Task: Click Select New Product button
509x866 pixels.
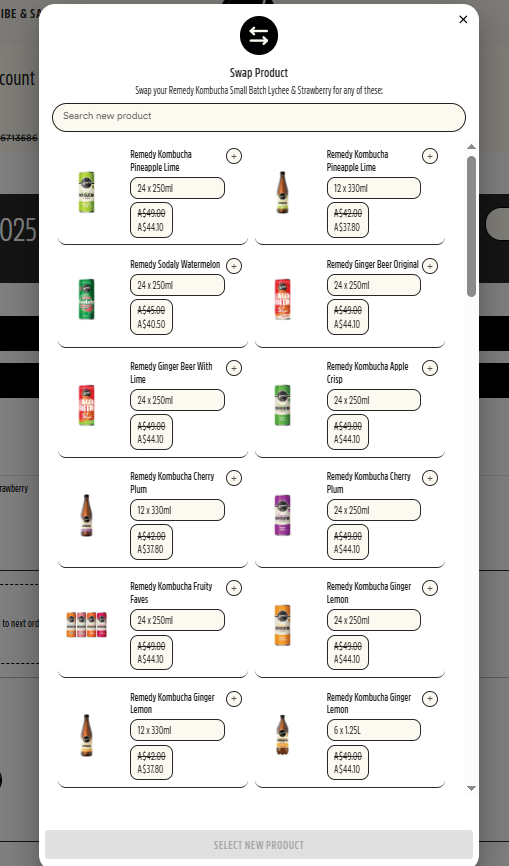Action: click(259, 845)
